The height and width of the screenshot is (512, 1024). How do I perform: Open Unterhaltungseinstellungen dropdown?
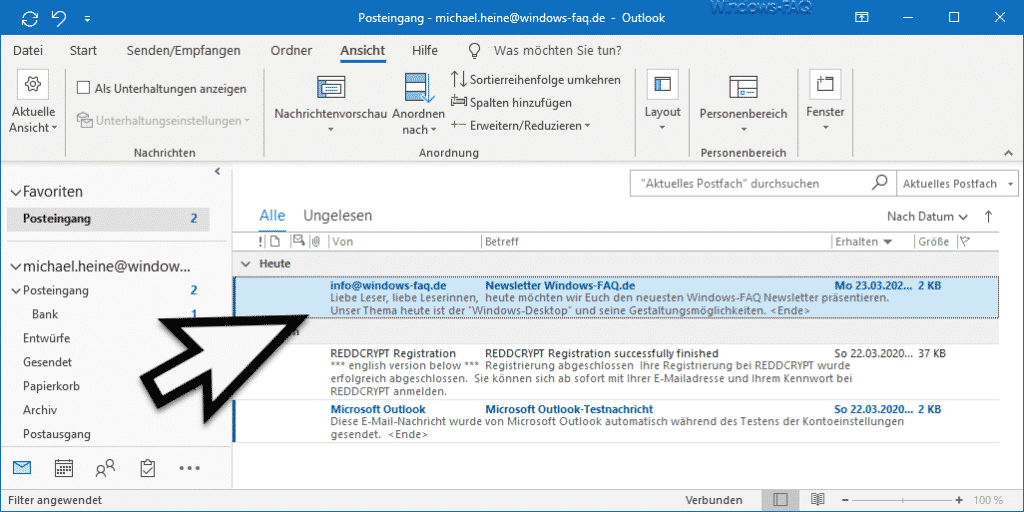coord(163,120)
